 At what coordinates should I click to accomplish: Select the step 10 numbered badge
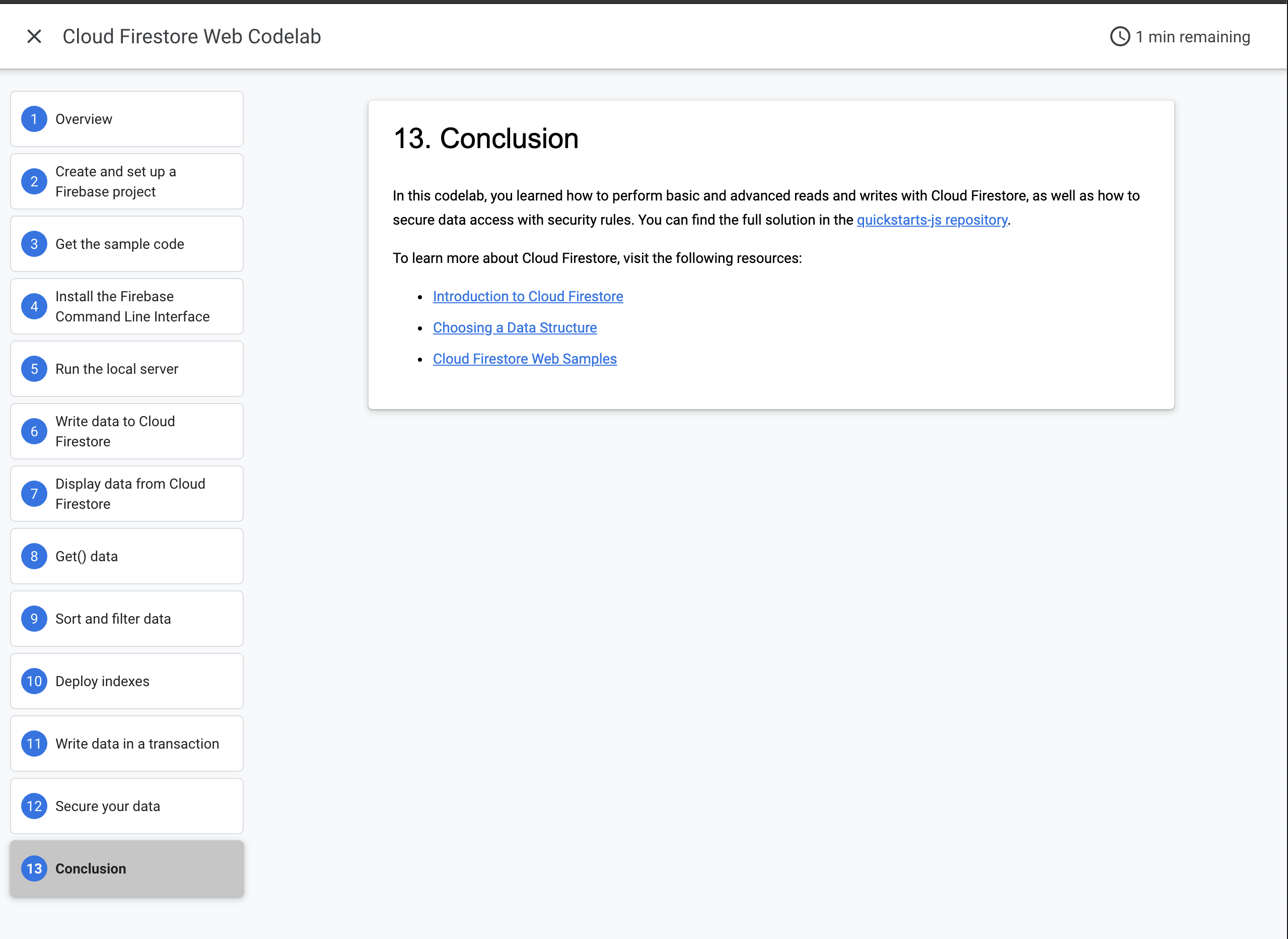[x=34, y=681]
